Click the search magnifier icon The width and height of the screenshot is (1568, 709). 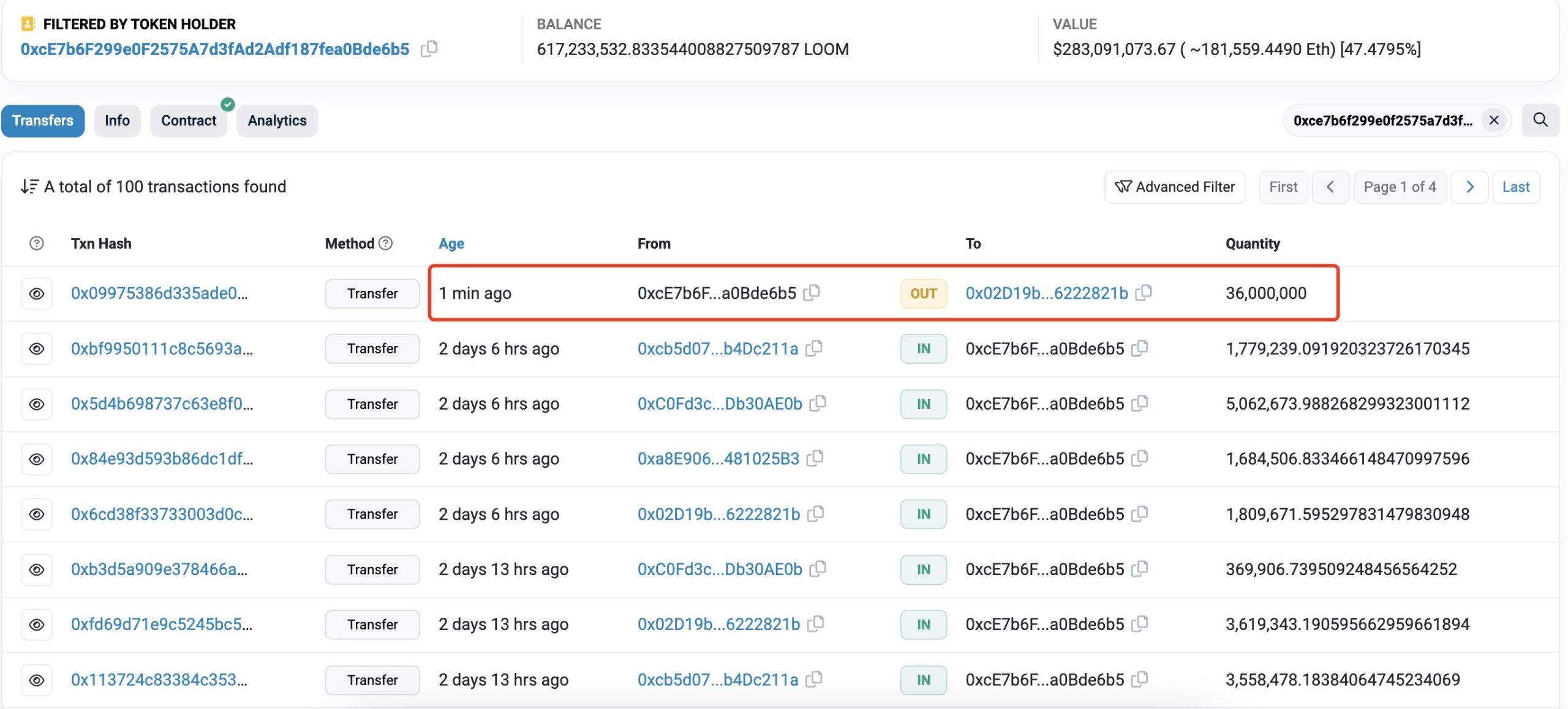coord(1540,120)
